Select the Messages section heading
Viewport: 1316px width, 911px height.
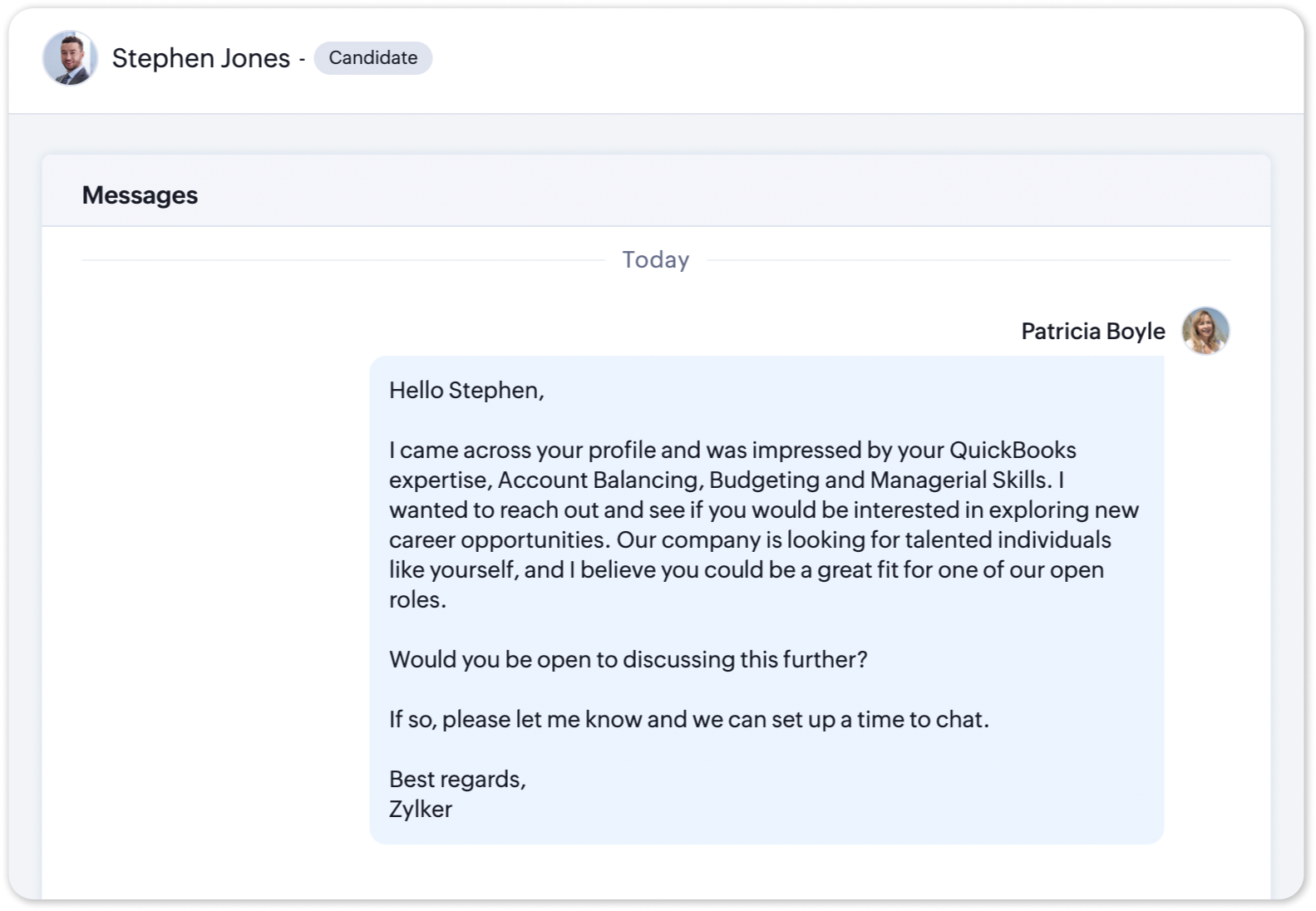[x=140, y=195]
